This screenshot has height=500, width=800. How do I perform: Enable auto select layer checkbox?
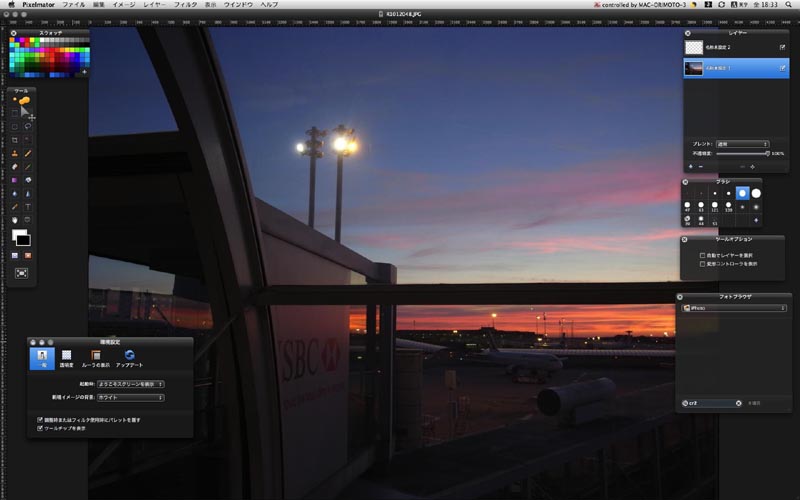click(x=703, y=255)
